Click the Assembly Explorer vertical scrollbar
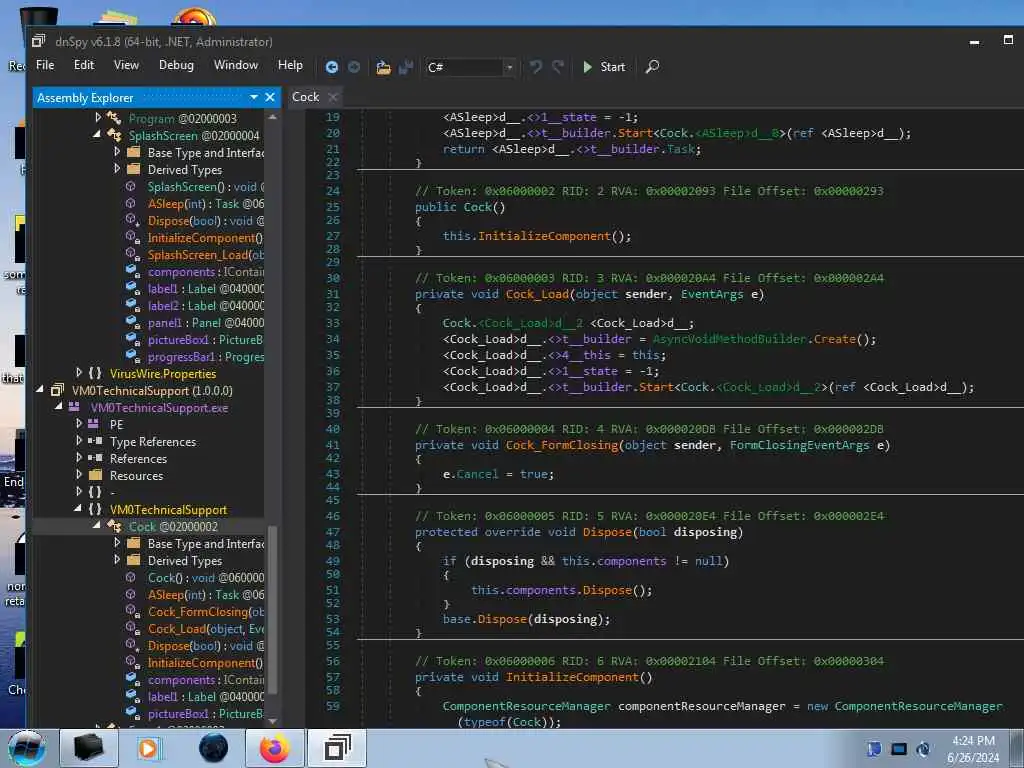The image size is (1024, 768). (272, 611)
